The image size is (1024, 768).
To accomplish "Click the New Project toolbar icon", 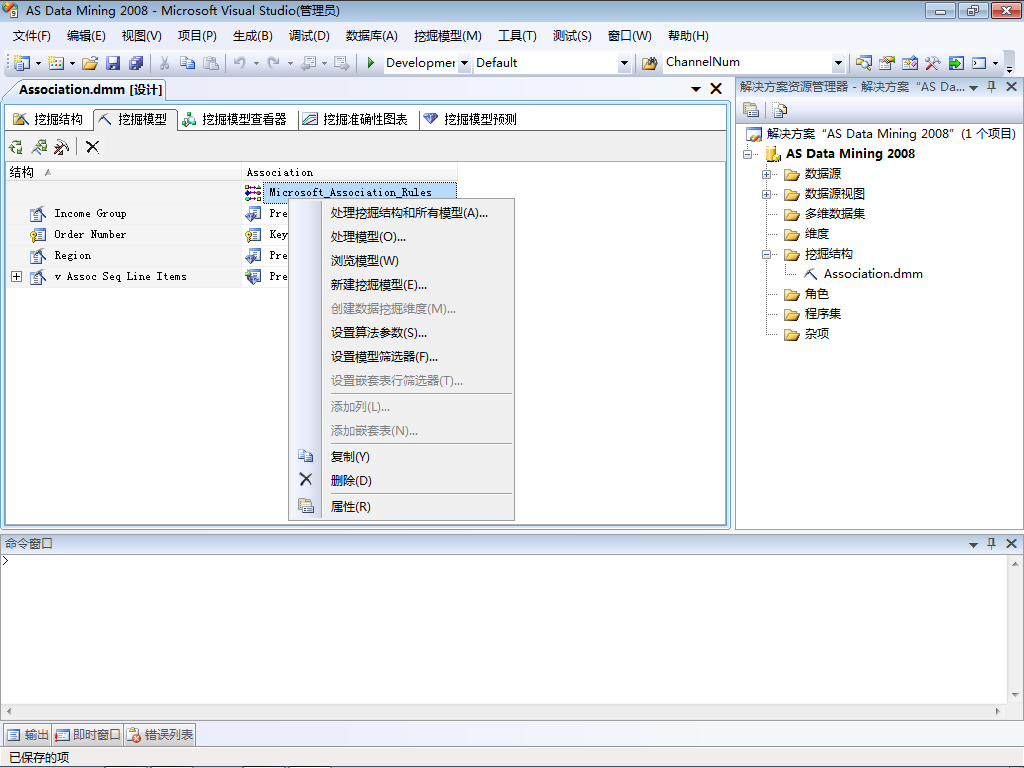I will click(22, 63).
